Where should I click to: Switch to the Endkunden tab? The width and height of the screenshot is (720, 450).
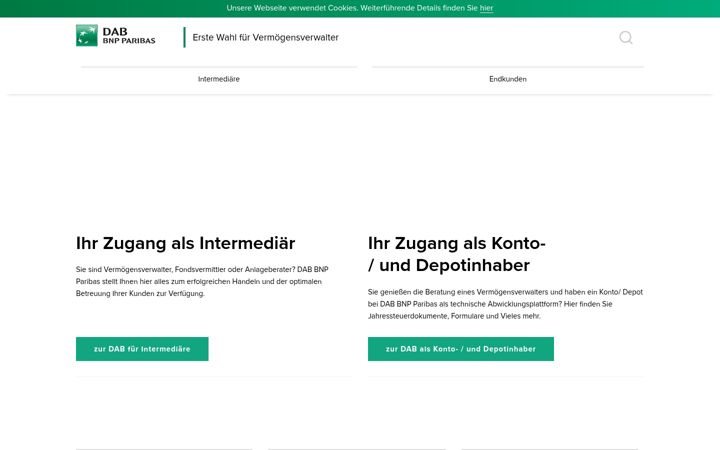click(507, 79)
